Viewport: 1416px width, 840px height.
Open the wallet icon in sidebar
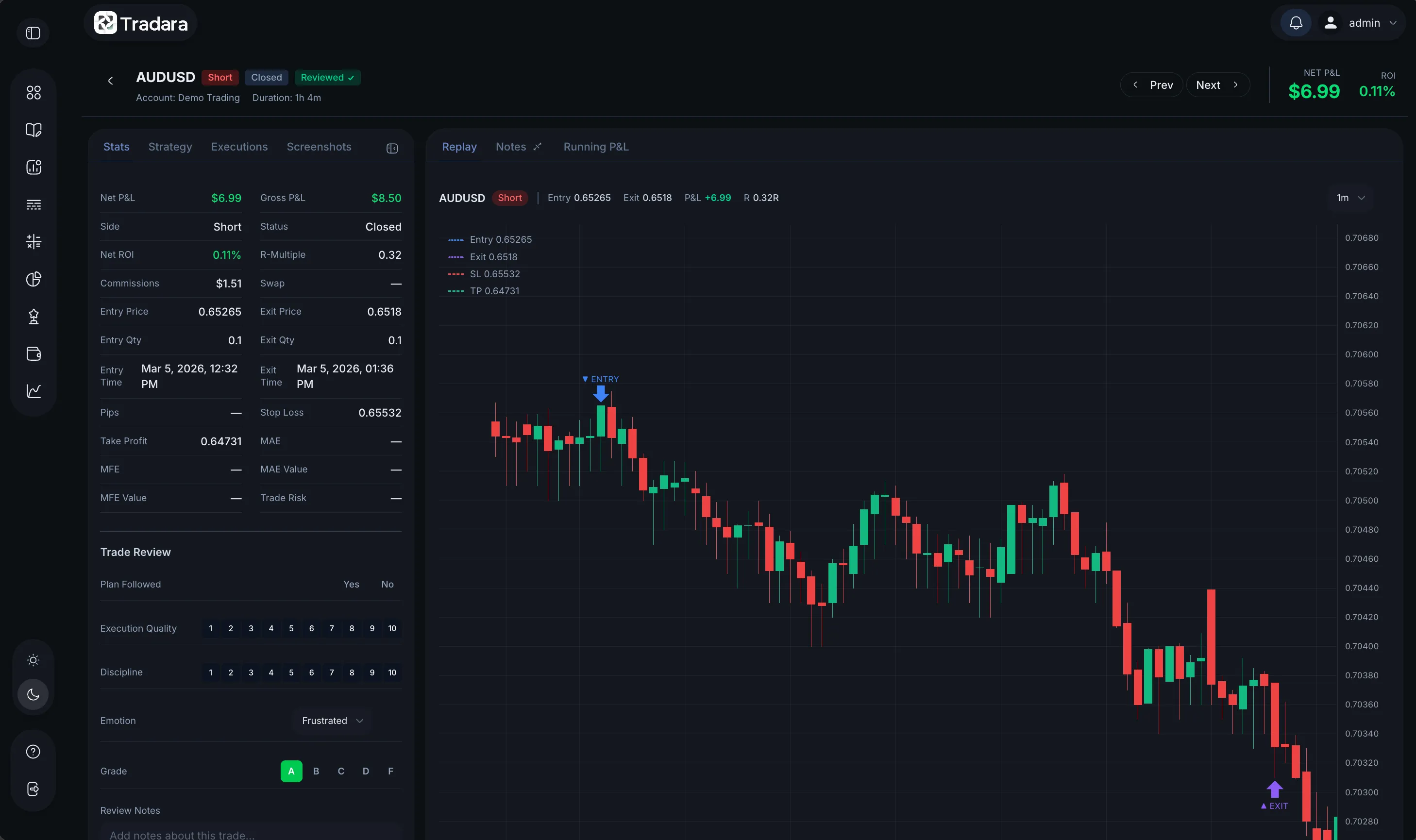point(34,354)
